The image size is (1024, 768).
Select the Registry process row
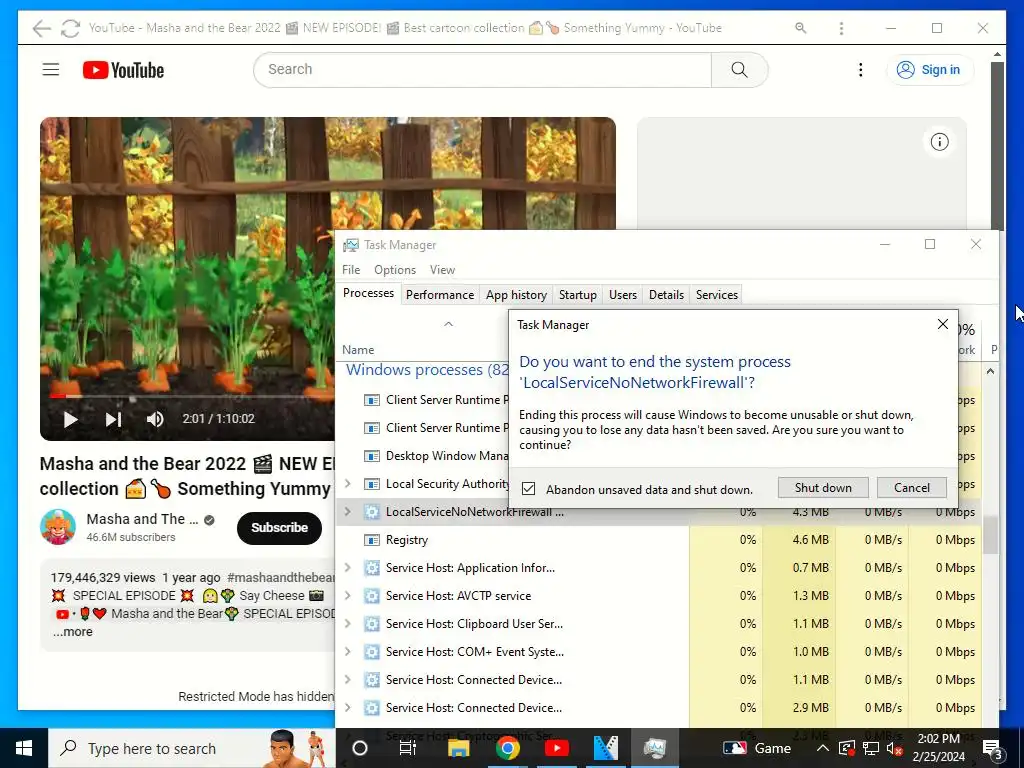(658, 540)
